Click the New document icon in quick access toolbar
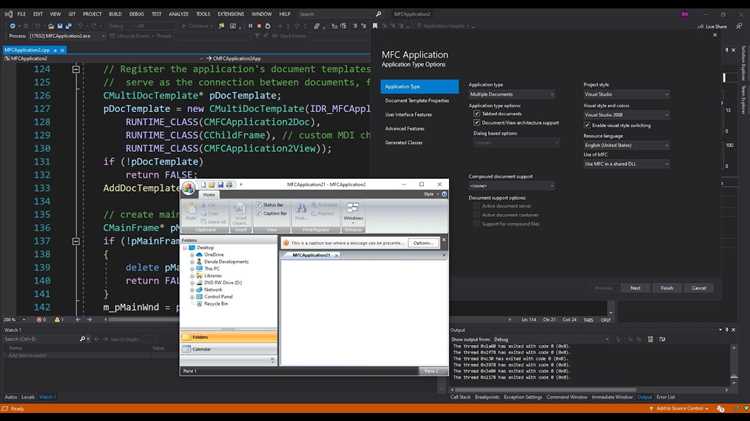This screenshot has width=750, height=421. coord(203,185)
